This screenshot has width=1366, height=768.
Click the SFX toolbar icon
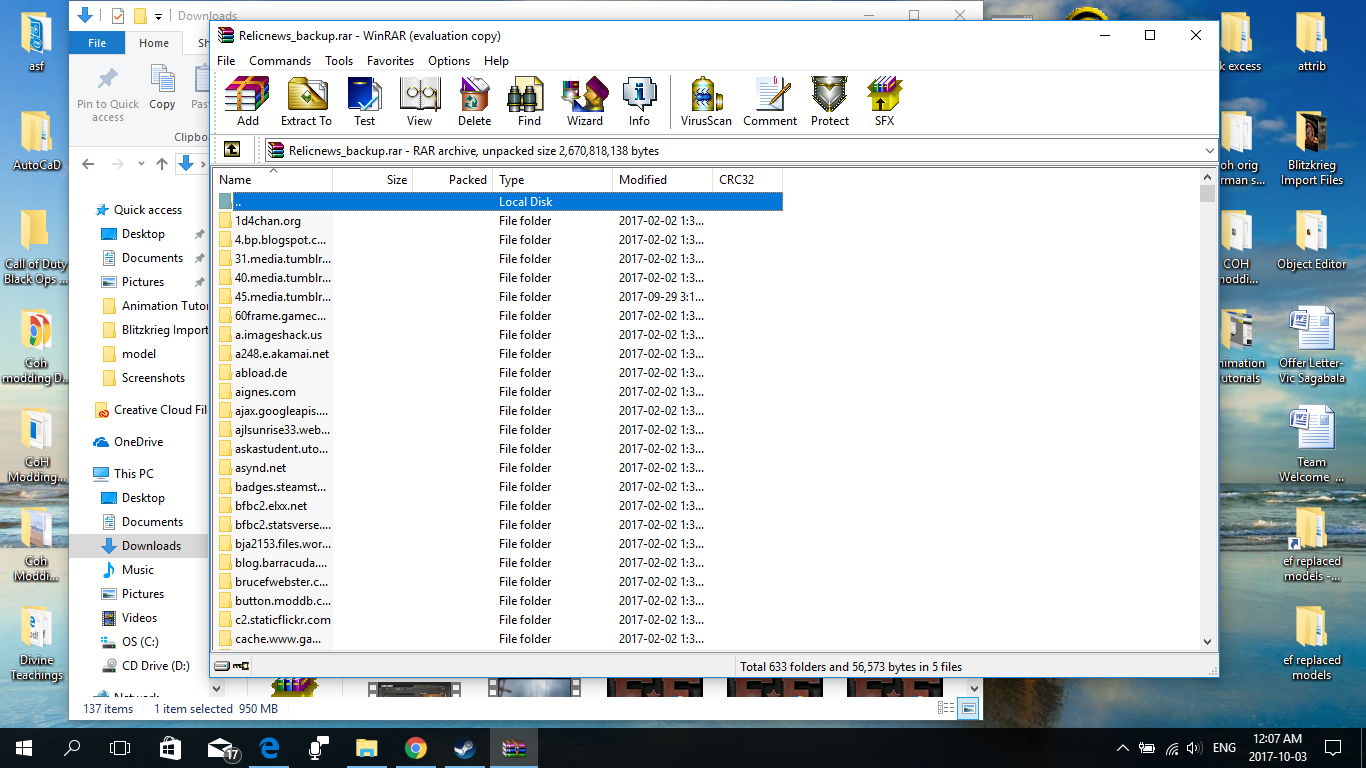(884, 102)
